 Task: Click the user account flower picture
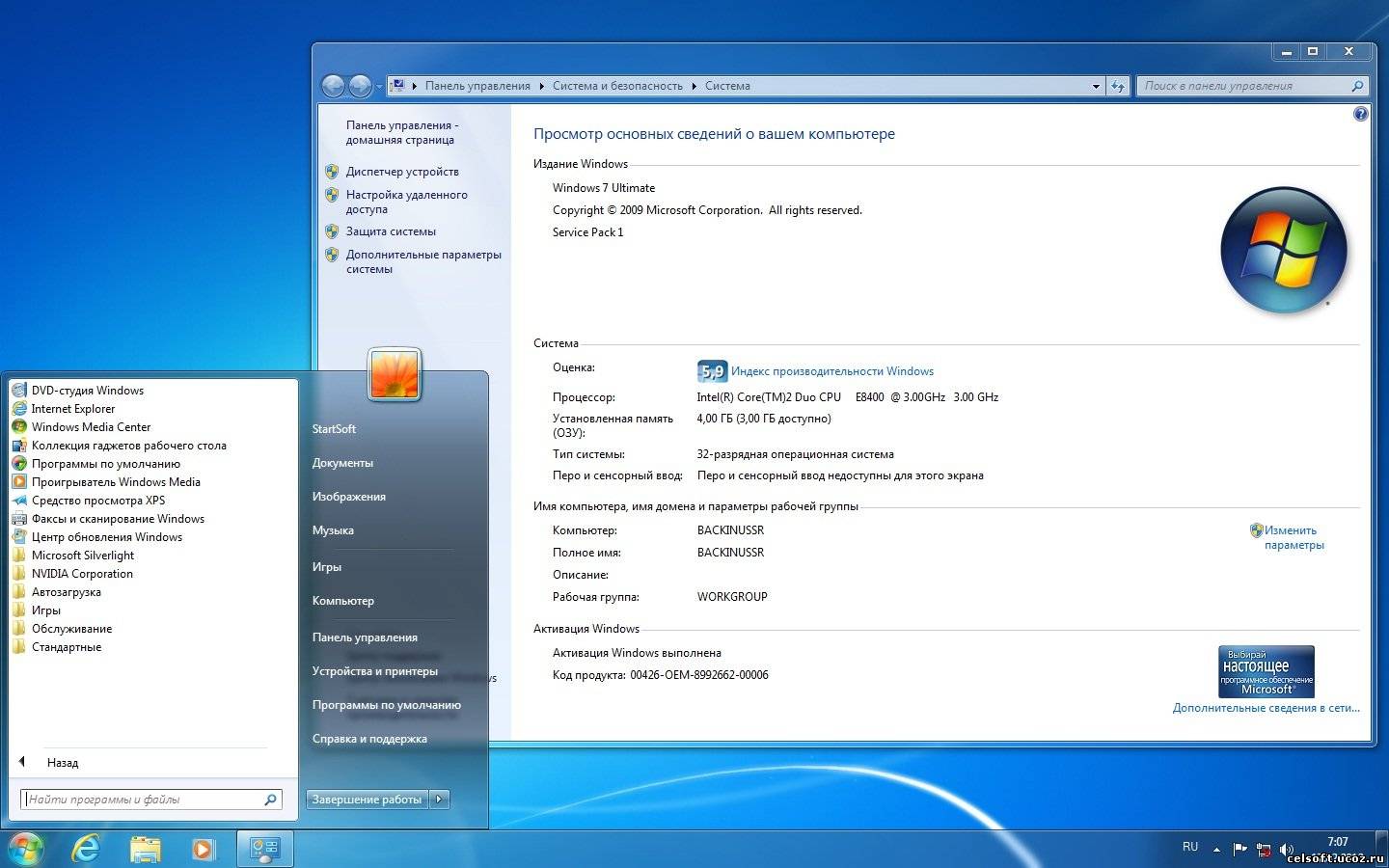click(x=395, y=374)
